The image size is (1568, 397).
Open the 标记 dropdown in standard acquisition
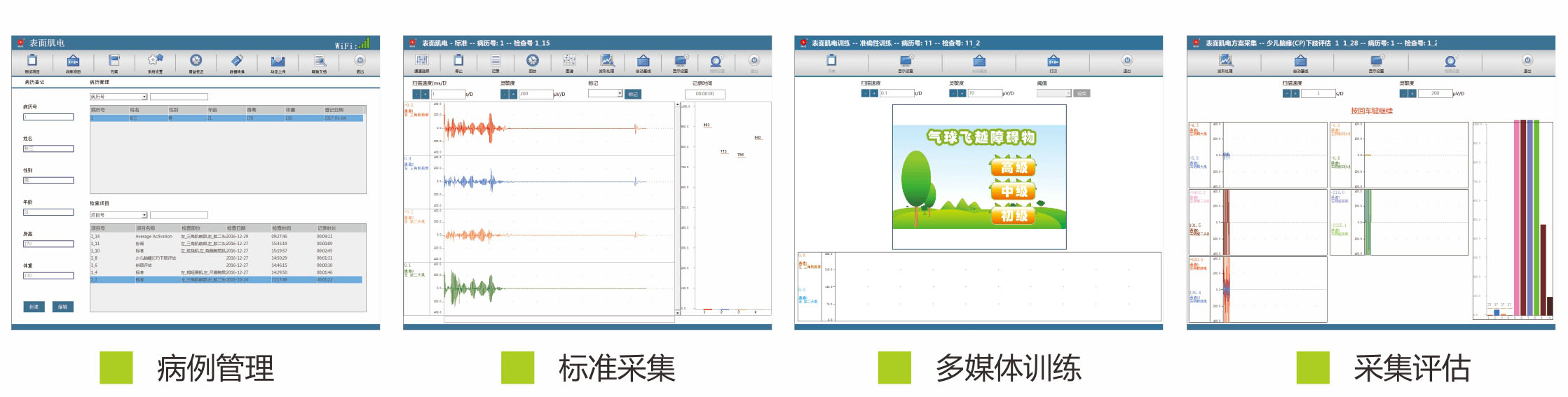point(620,93)
